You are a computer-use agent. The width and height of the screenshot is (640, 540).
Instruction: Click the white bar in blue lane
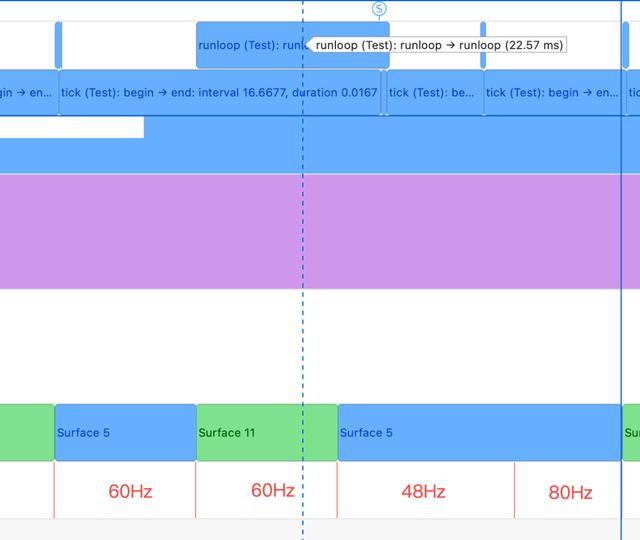point(72,127)
